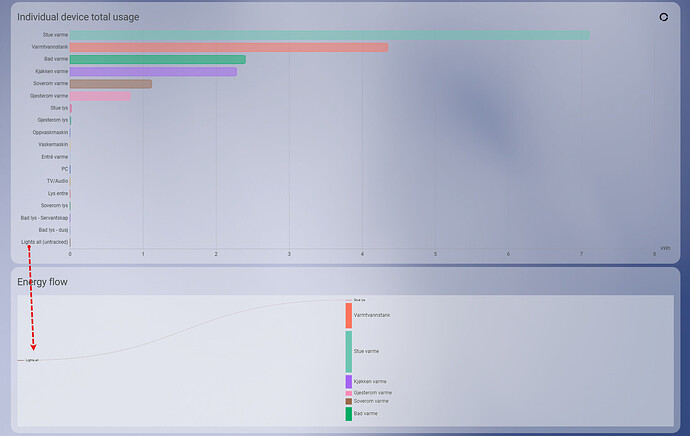Click the Stue varme teal usage bar
This screenshot has width=690, height=436.
point(330,35)
